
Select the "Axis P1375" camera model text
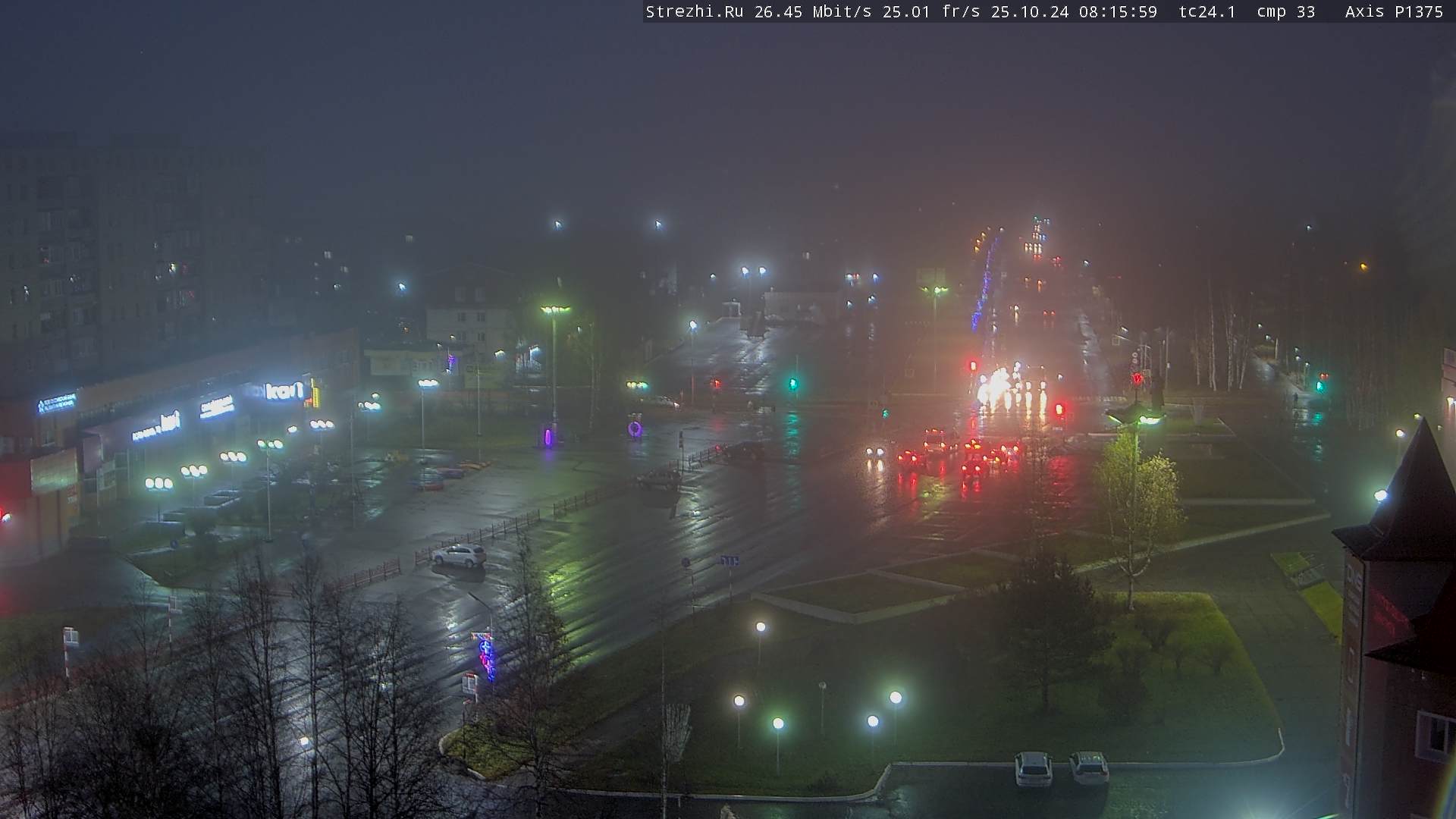click(1395, 11)
